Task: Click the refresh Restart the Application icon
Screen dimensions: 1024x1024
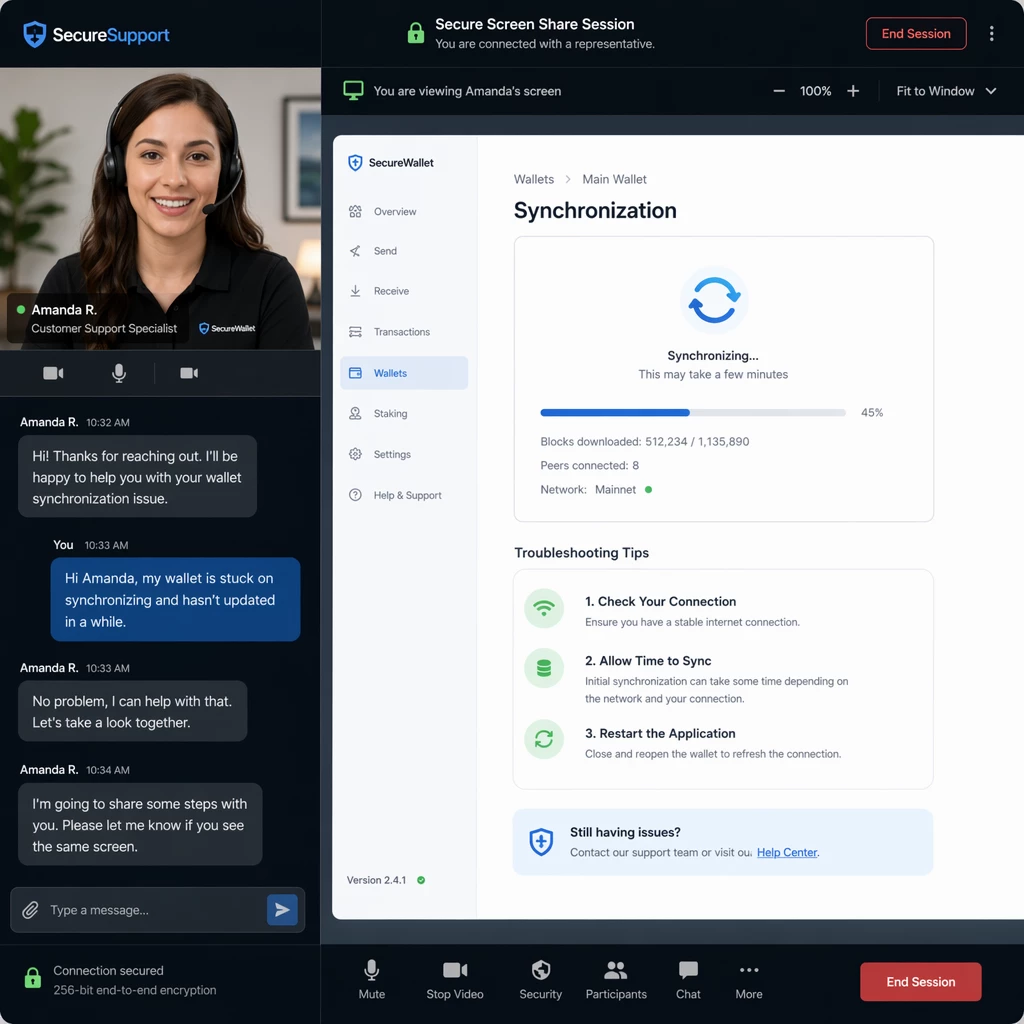Action: 543,739
